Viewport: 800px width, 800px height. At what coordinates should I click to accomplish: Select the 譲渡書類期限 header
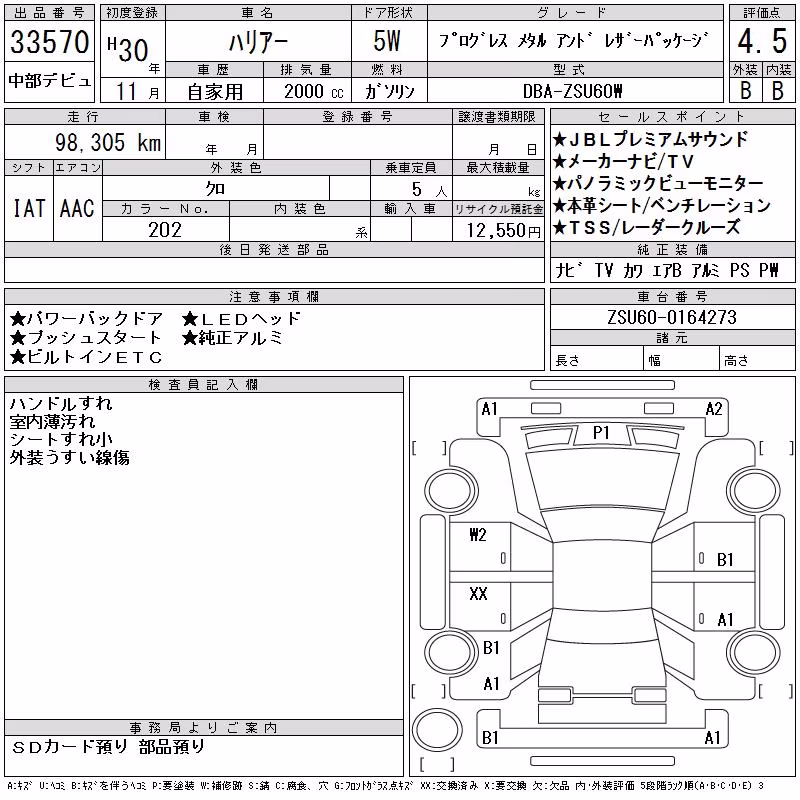[497, 116]
